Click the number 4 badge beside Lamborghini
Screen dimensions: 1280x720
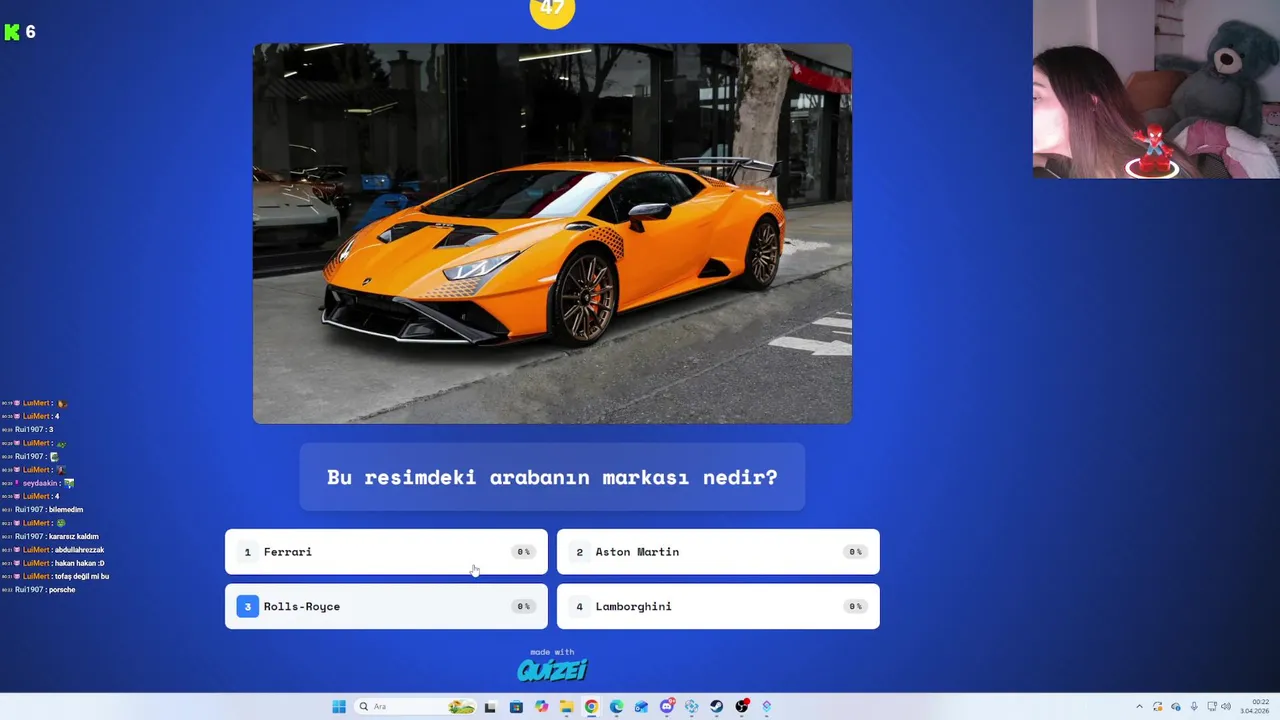579,606
